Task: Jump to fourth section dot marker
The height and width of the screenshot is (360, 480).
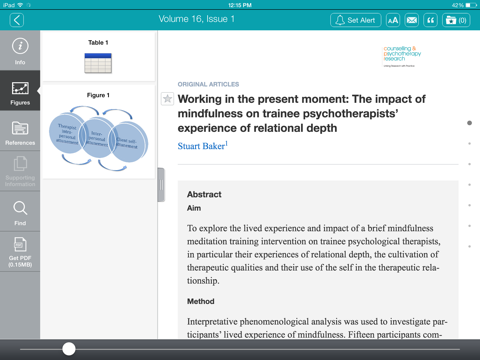Action: coord(469,185)
